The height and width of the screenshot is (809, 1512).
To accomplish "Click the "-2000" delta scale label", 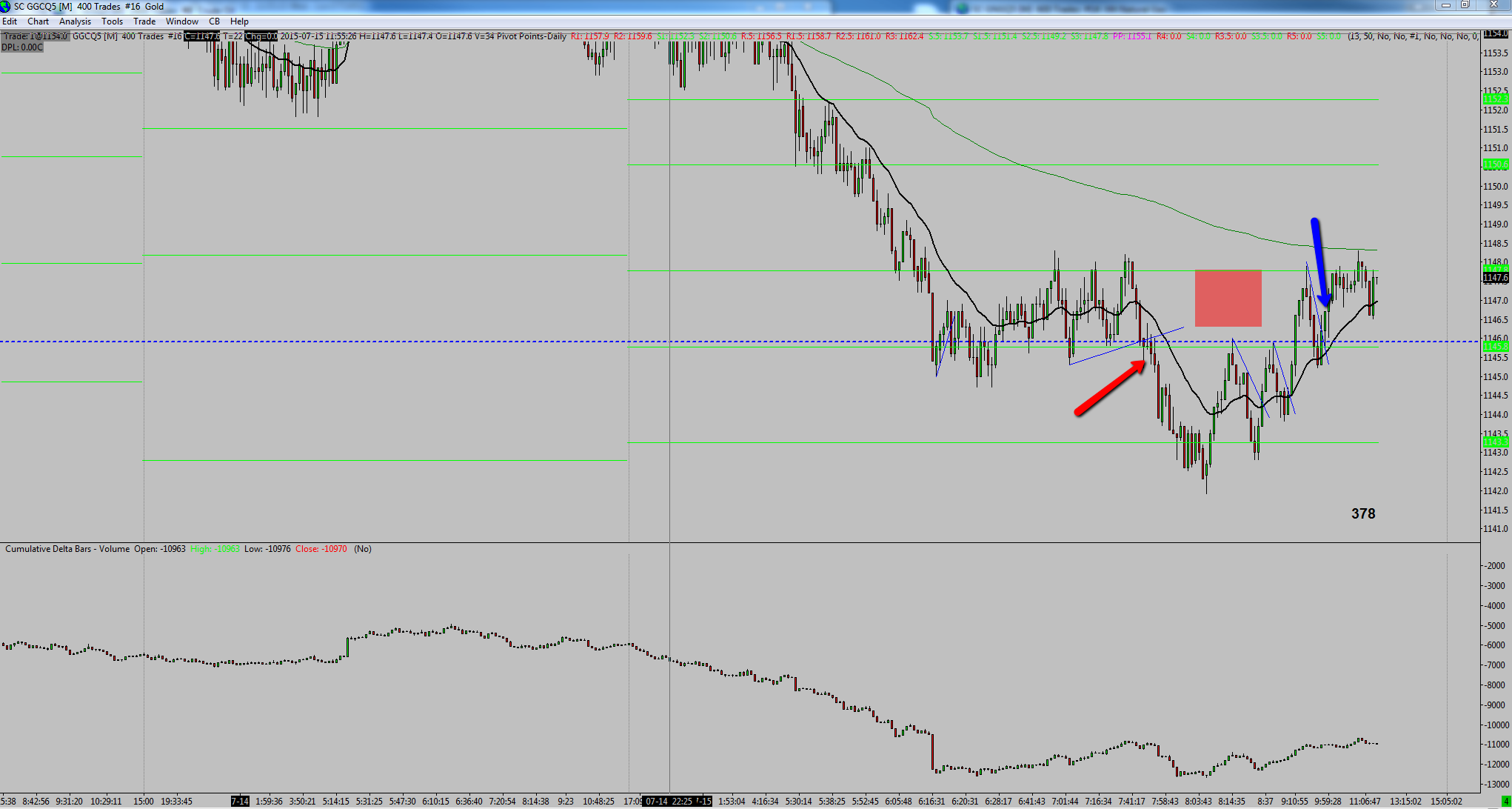I will (1496, 566).
